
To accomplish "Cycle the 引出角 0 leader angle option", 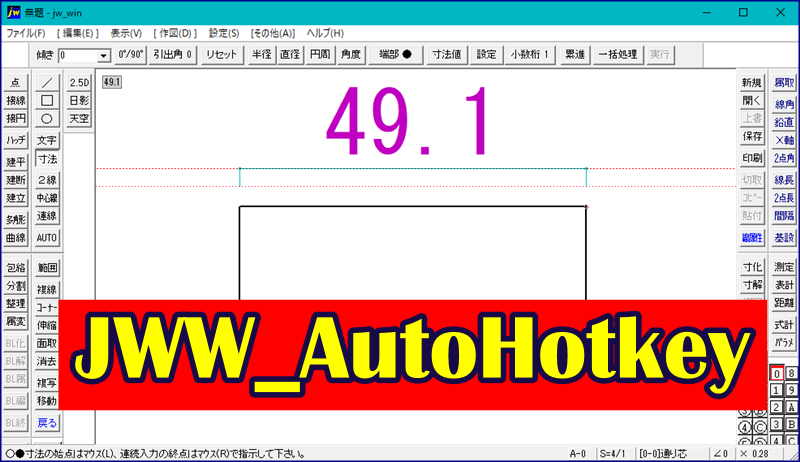I will point(173,55).
